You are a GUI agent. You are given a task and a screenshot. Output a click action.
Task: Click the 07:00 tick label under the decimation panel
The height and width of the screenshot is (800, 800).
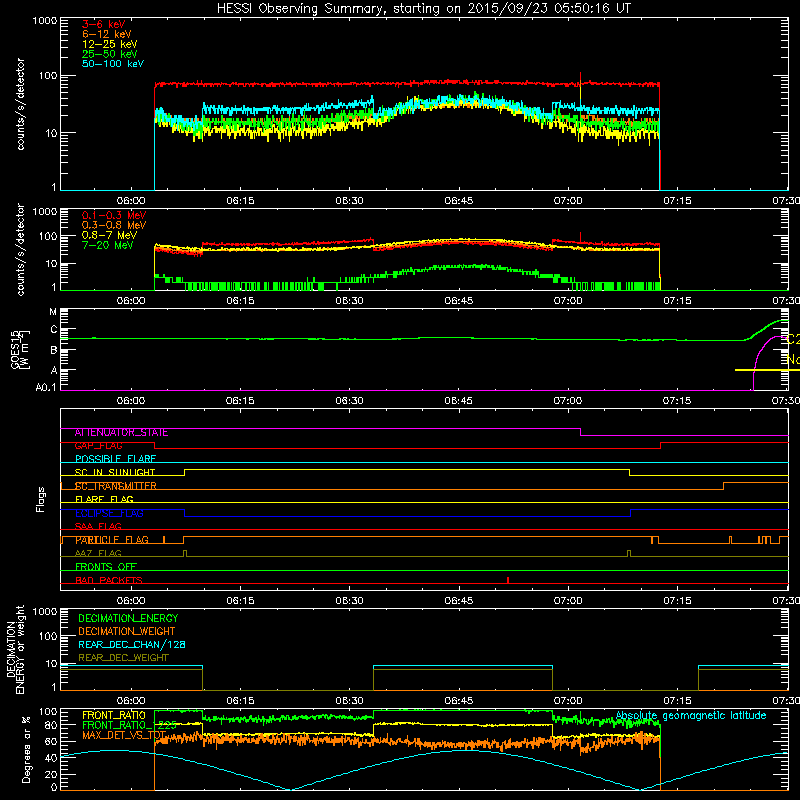pos(568,701)
